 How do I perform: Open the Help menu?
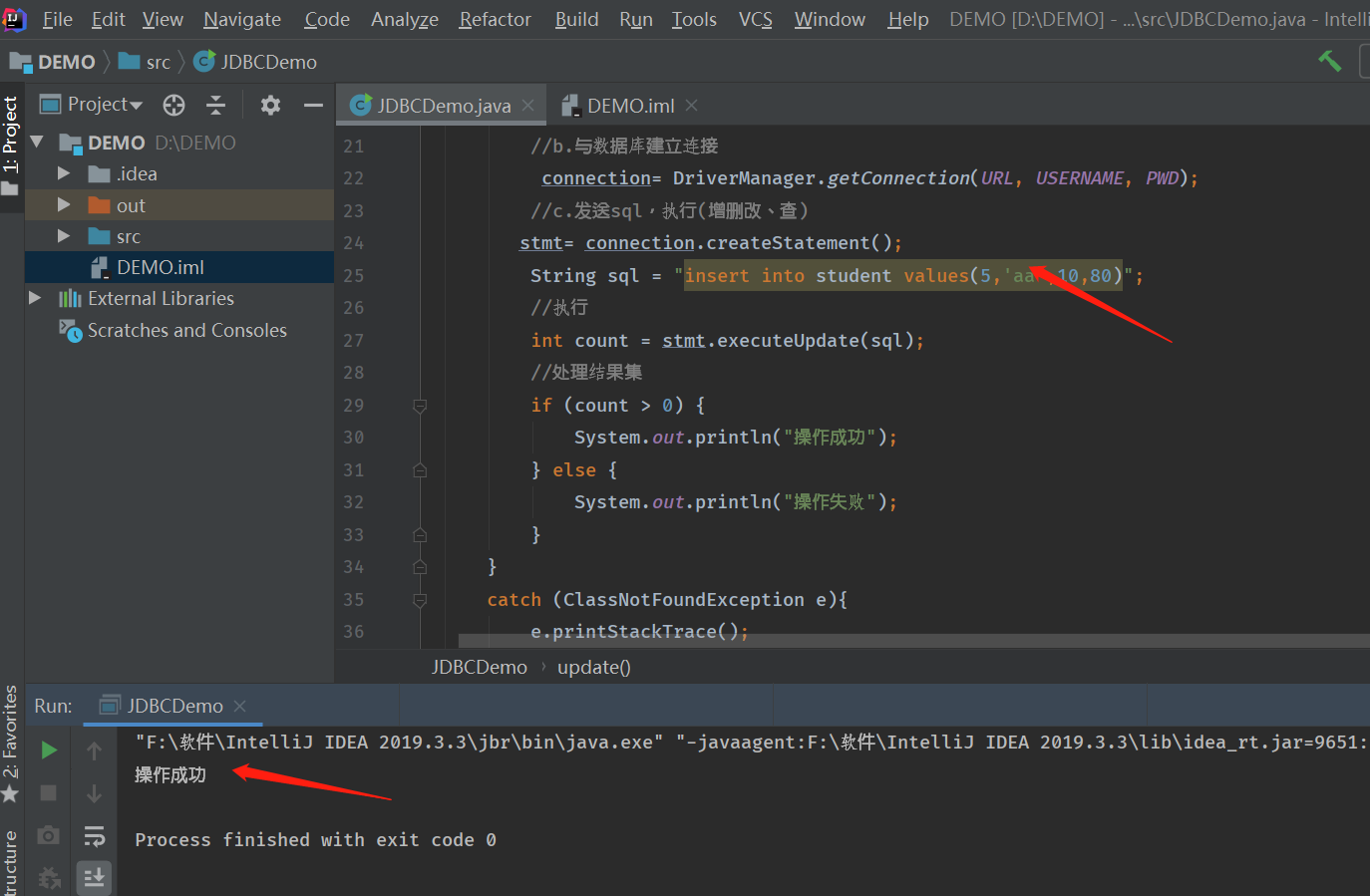tap(908, 19)
